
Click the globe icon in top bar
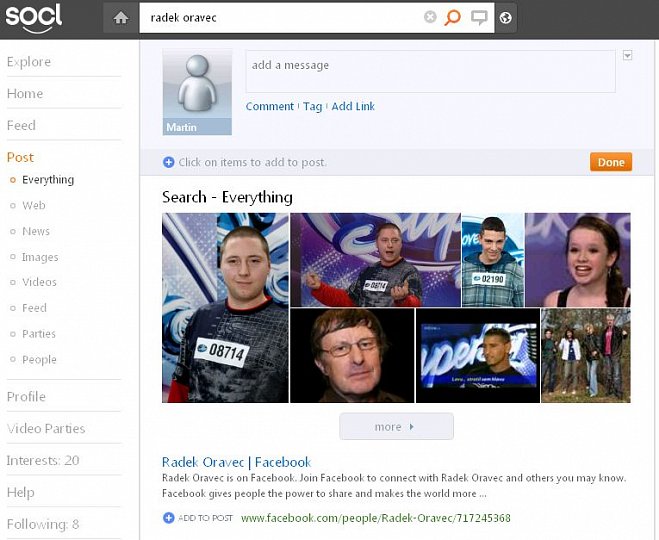[x=506, y=18]
